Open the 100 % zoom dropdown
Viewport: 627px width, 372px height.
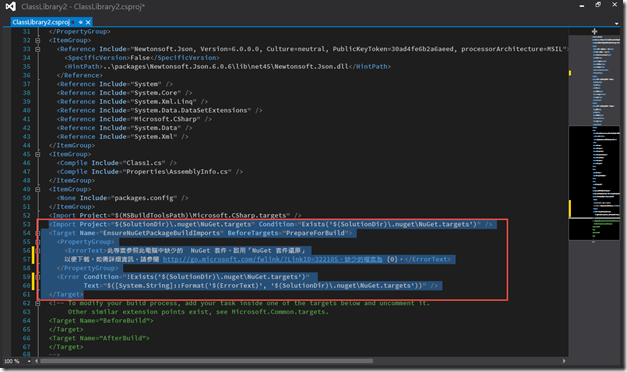click(29, 361)
